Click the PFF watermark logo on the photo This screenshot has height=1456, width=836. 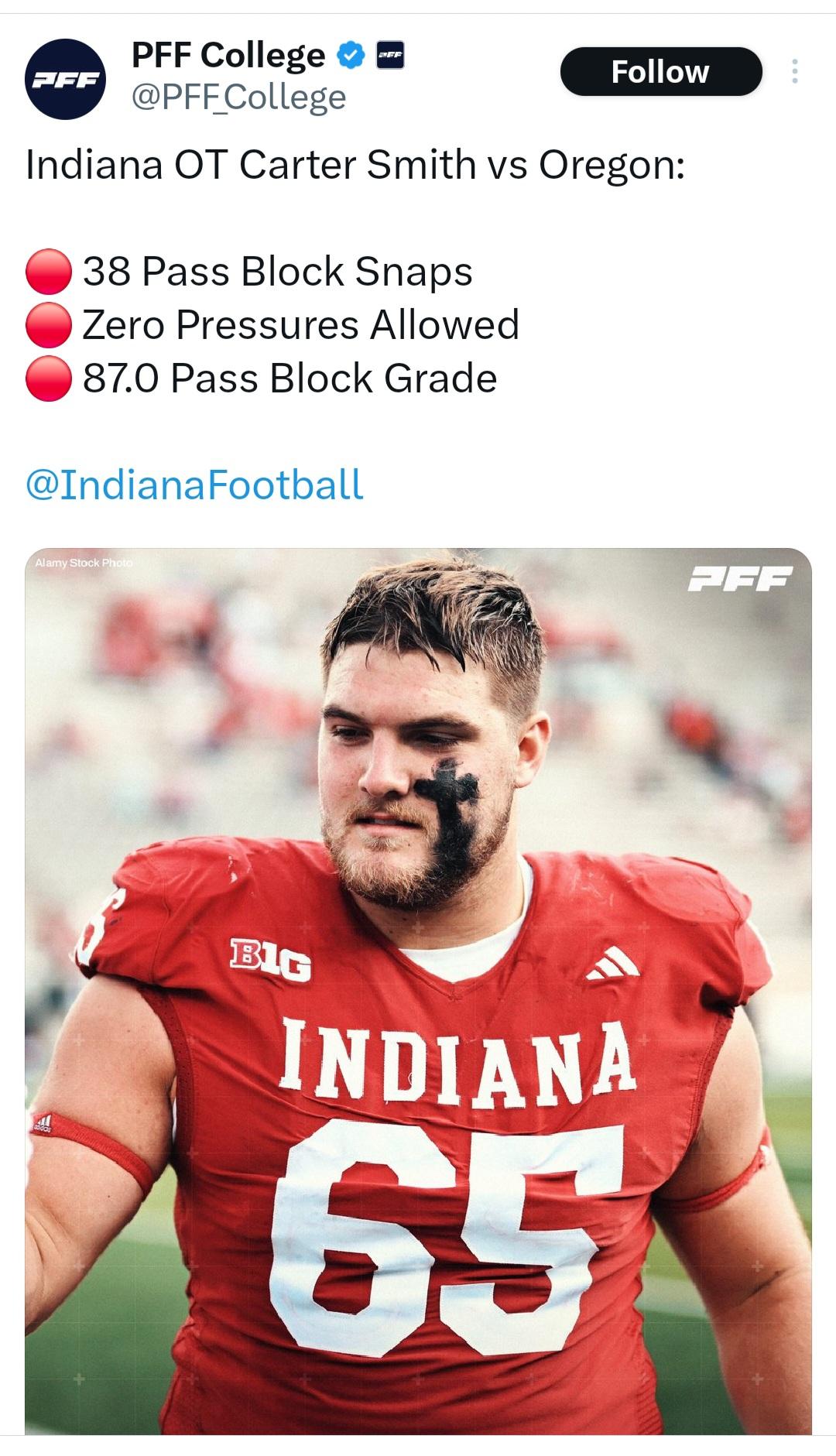tap(741, 577)
